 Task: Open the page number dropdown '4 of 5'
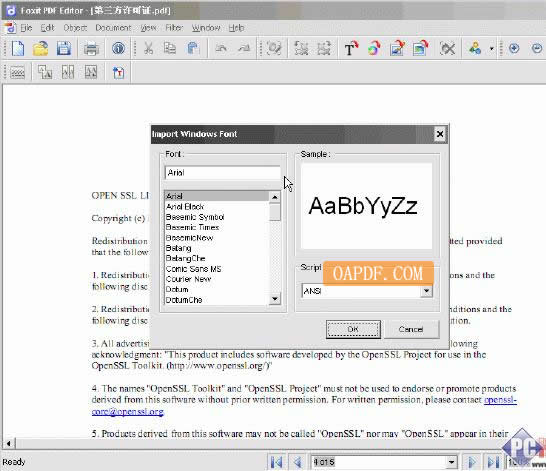pos(452,462)
